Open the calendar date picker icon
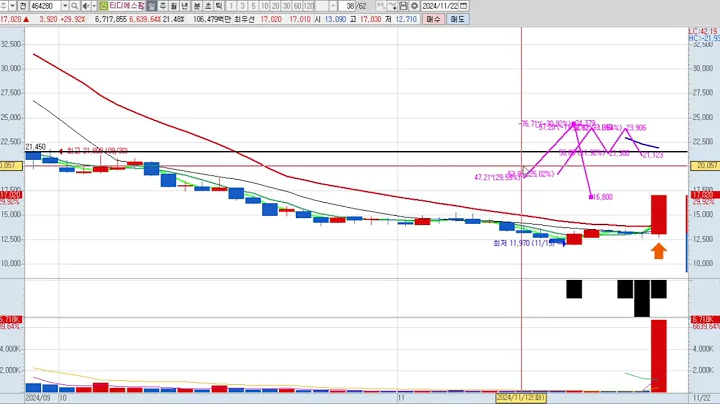720x404 pixels. (463, 6)
